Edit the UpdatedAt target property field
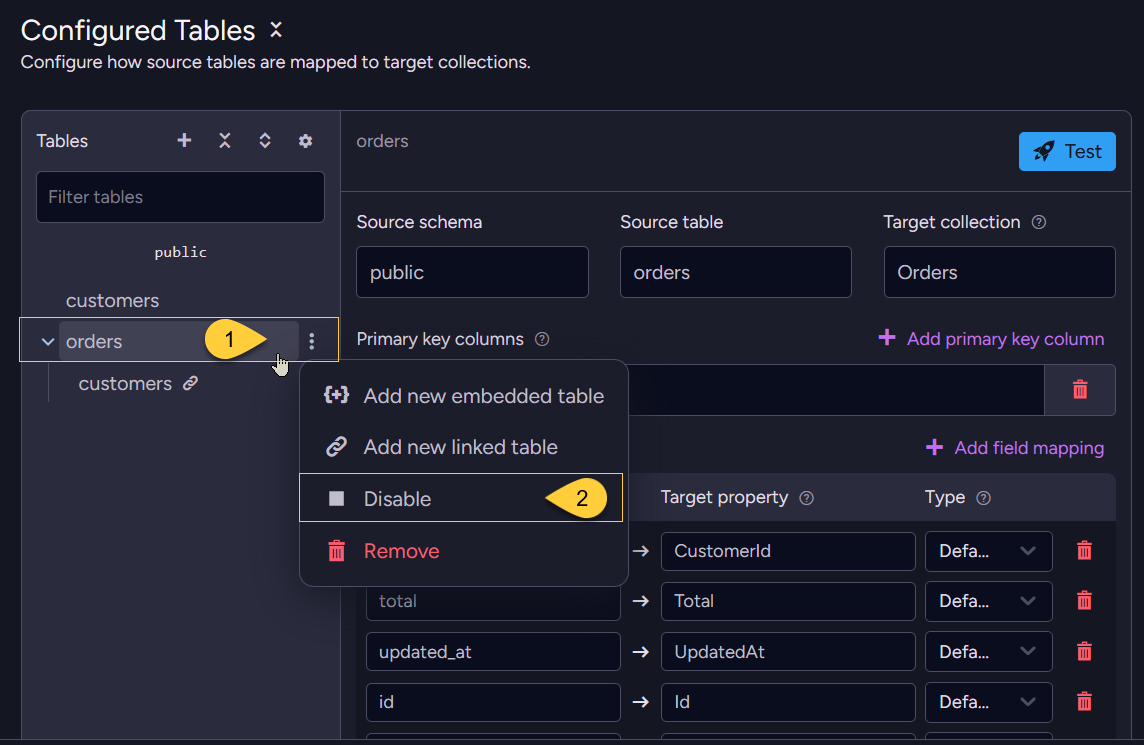Image resolution: width=1144 pixels, height=745 pixels. click(788, 652)
